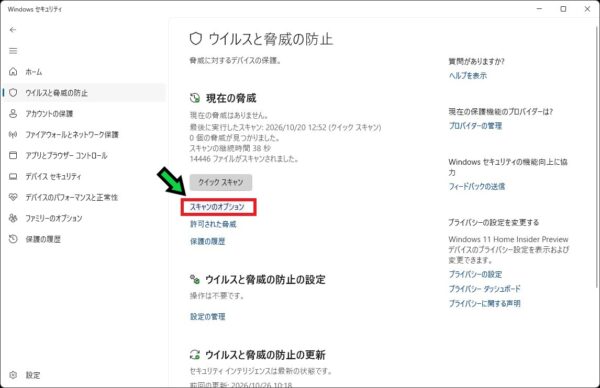Click window icon beside アプリとブラウザー コントロール
Viewport: 600px width, 388px height.
[13, 155]
